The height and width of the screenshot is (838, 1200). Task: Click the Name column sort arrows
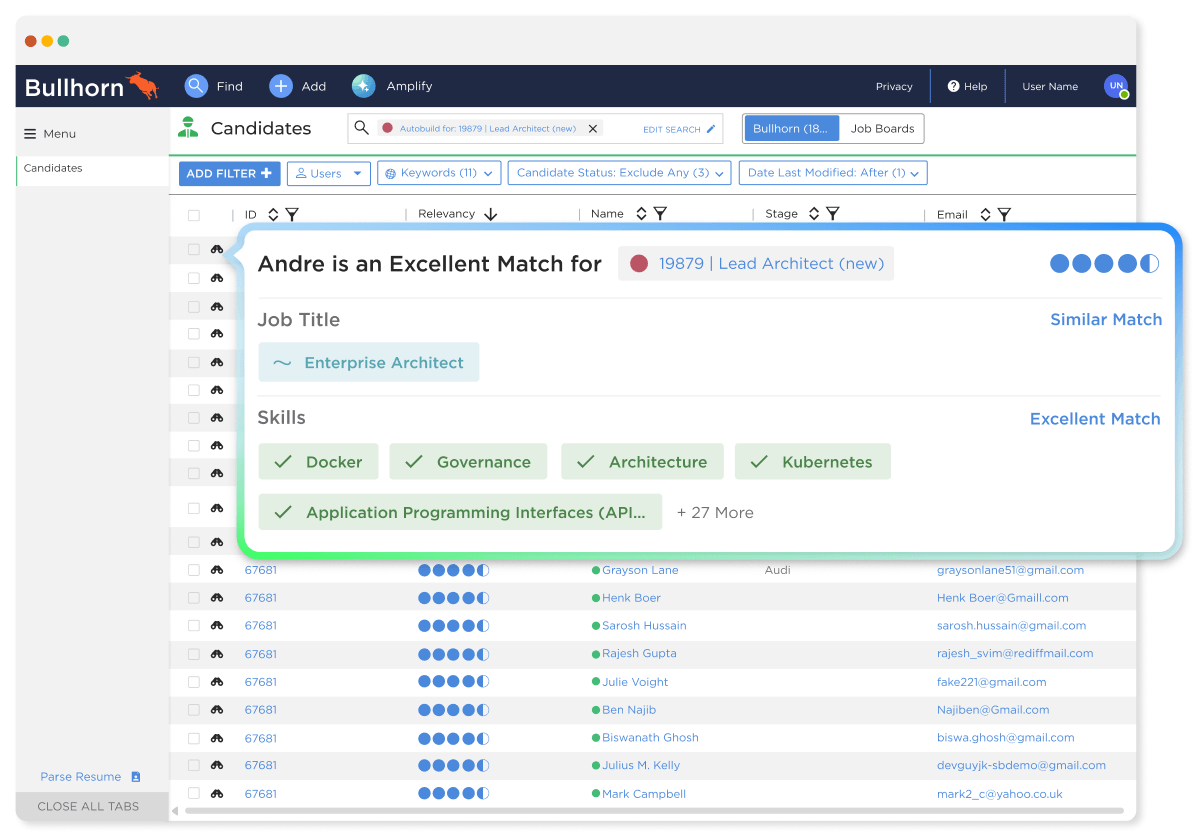(641, 214)
